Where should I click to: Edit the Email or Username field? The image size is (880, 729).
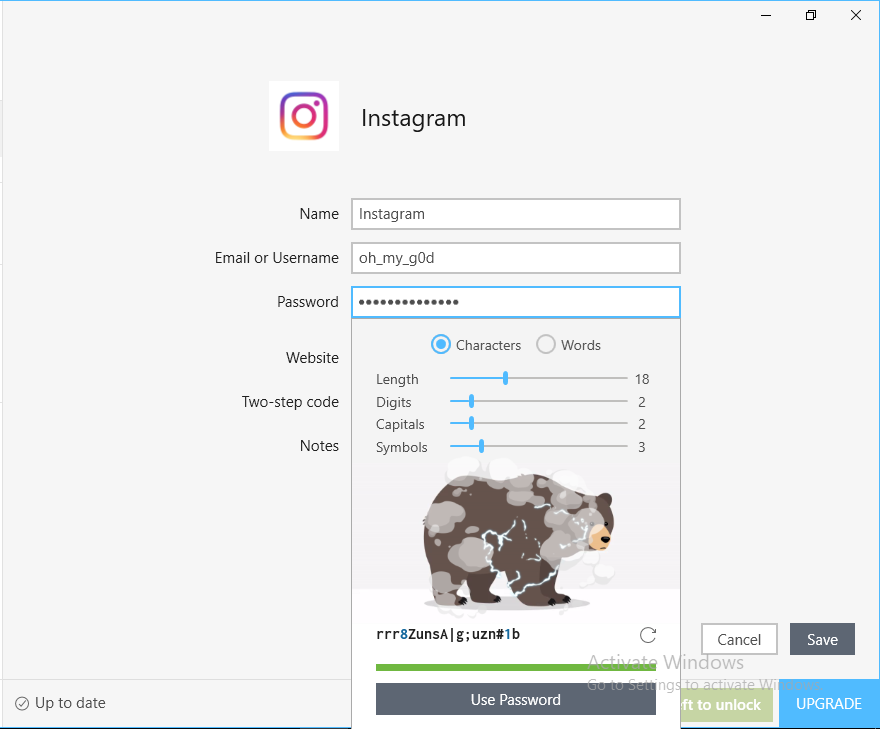click(x=516, y=258)
